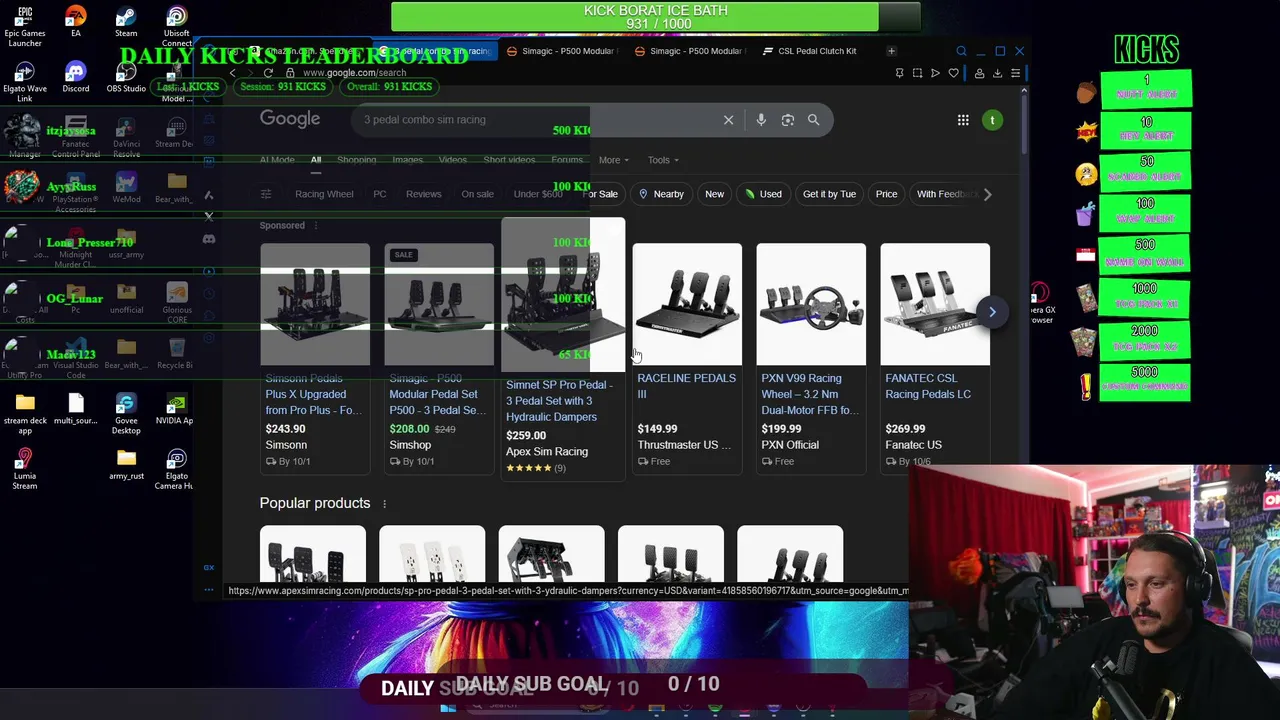1280x720 pixels.
Task: Clear the Google search query with X
Action: click(728, 120)
